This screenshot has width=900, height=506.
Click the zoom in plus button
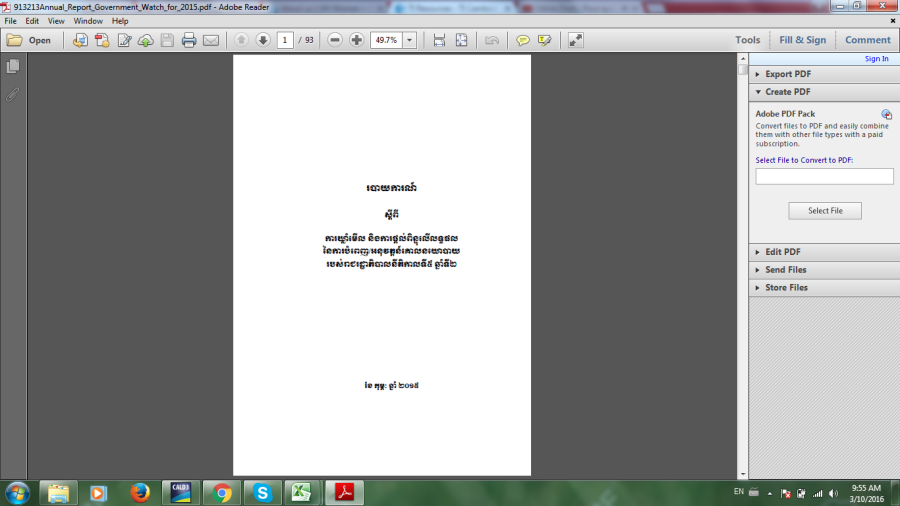[x=357, y=40]
